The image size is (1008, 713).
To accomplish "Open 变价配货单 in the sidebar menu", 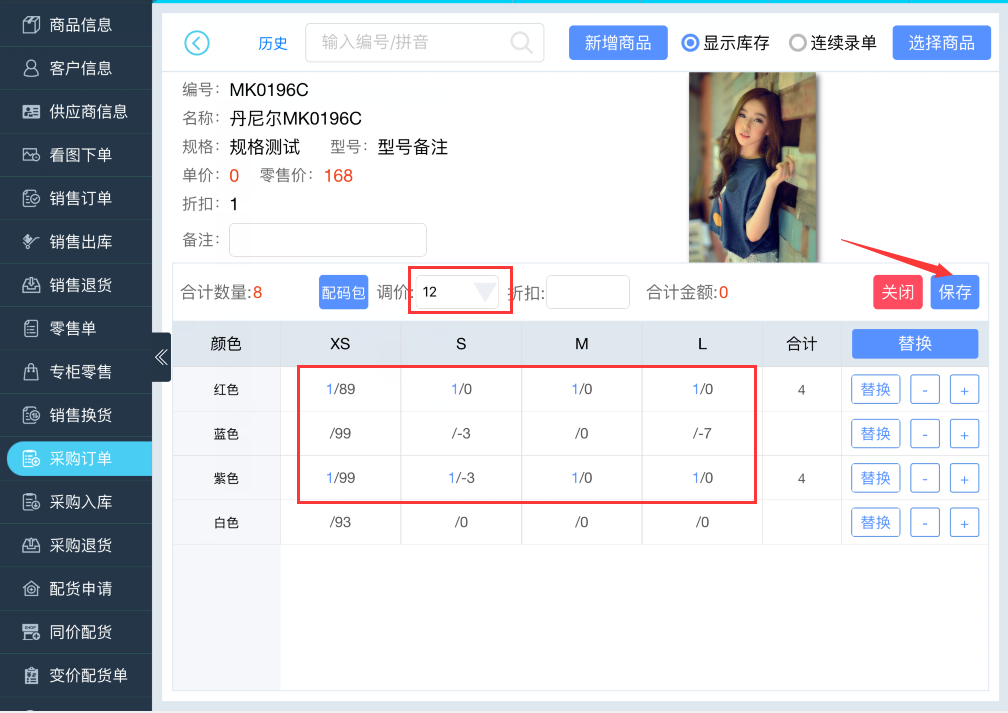I will tap(88, 675).
